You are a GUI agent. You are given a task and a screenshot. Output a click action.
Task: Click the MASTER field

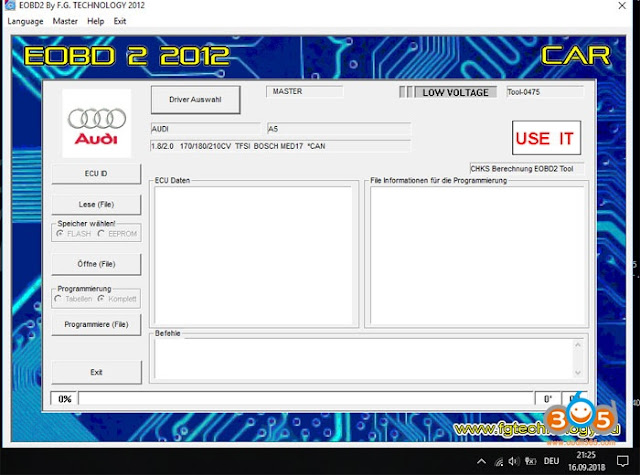pos(304,91)
